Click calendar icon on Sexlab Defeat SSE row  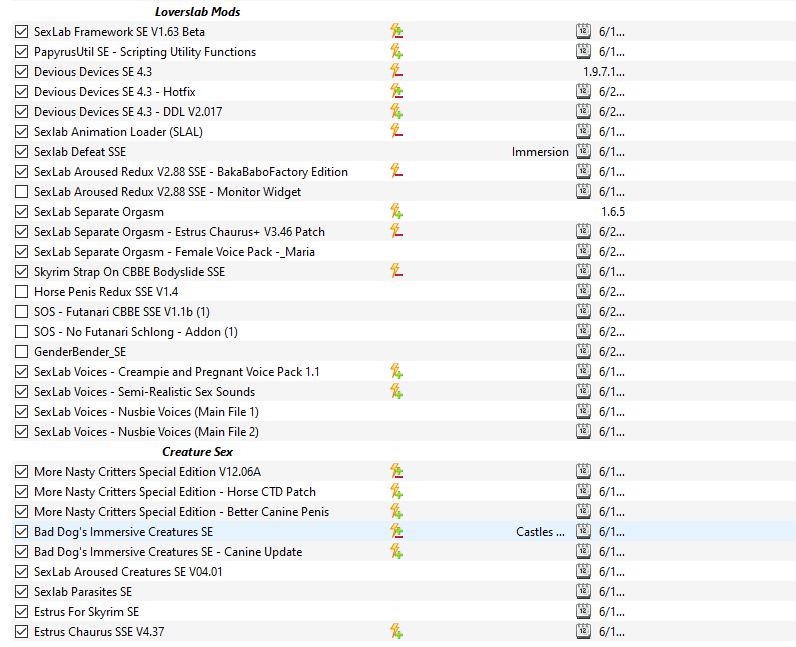[x=583, y=151]
